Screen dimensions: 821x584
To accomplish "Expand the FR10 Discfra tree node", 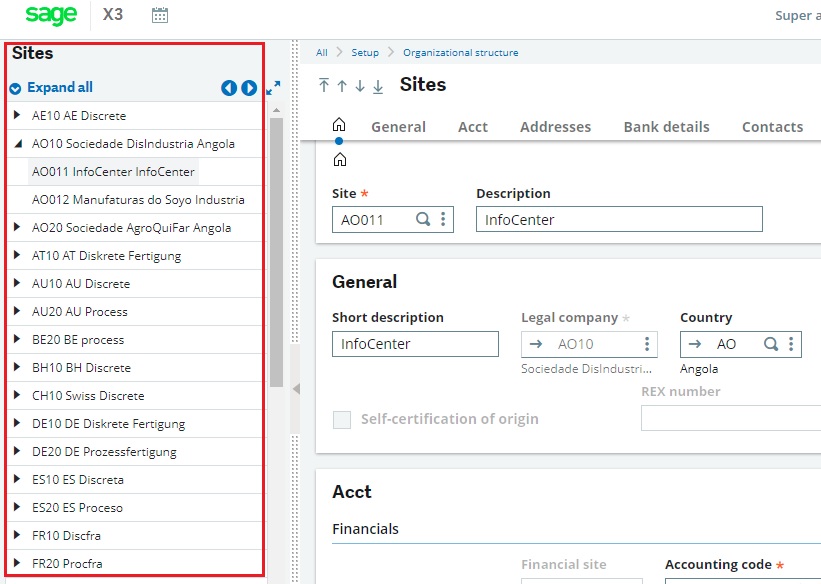I will [17, 535].
